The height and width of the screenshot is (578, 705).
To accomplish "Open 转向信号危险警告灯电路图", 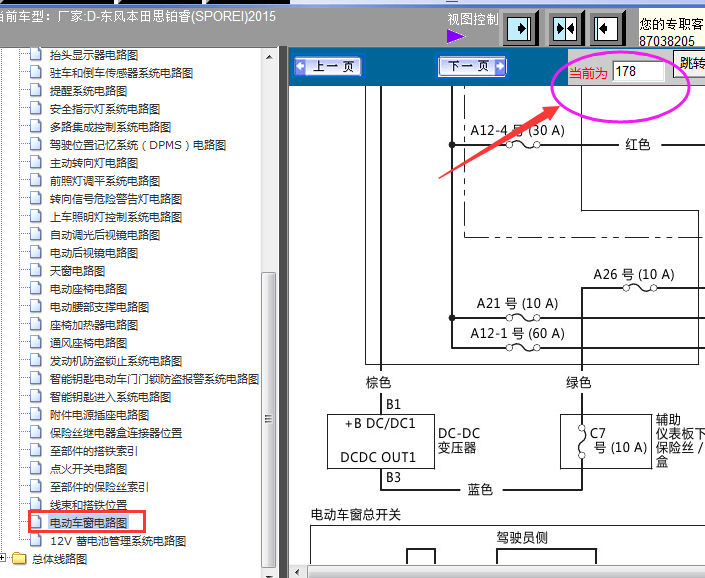I will 116,199.
